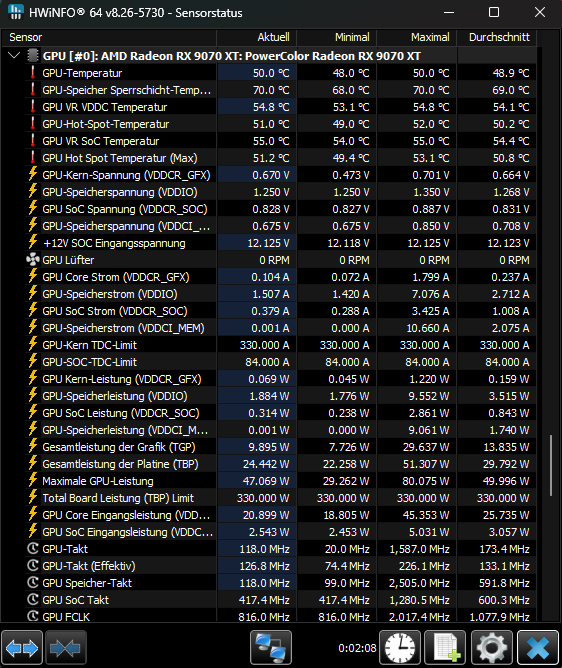
Task: Click the 330.000 A Kern TDC-Limit average value
Action: 504,345
